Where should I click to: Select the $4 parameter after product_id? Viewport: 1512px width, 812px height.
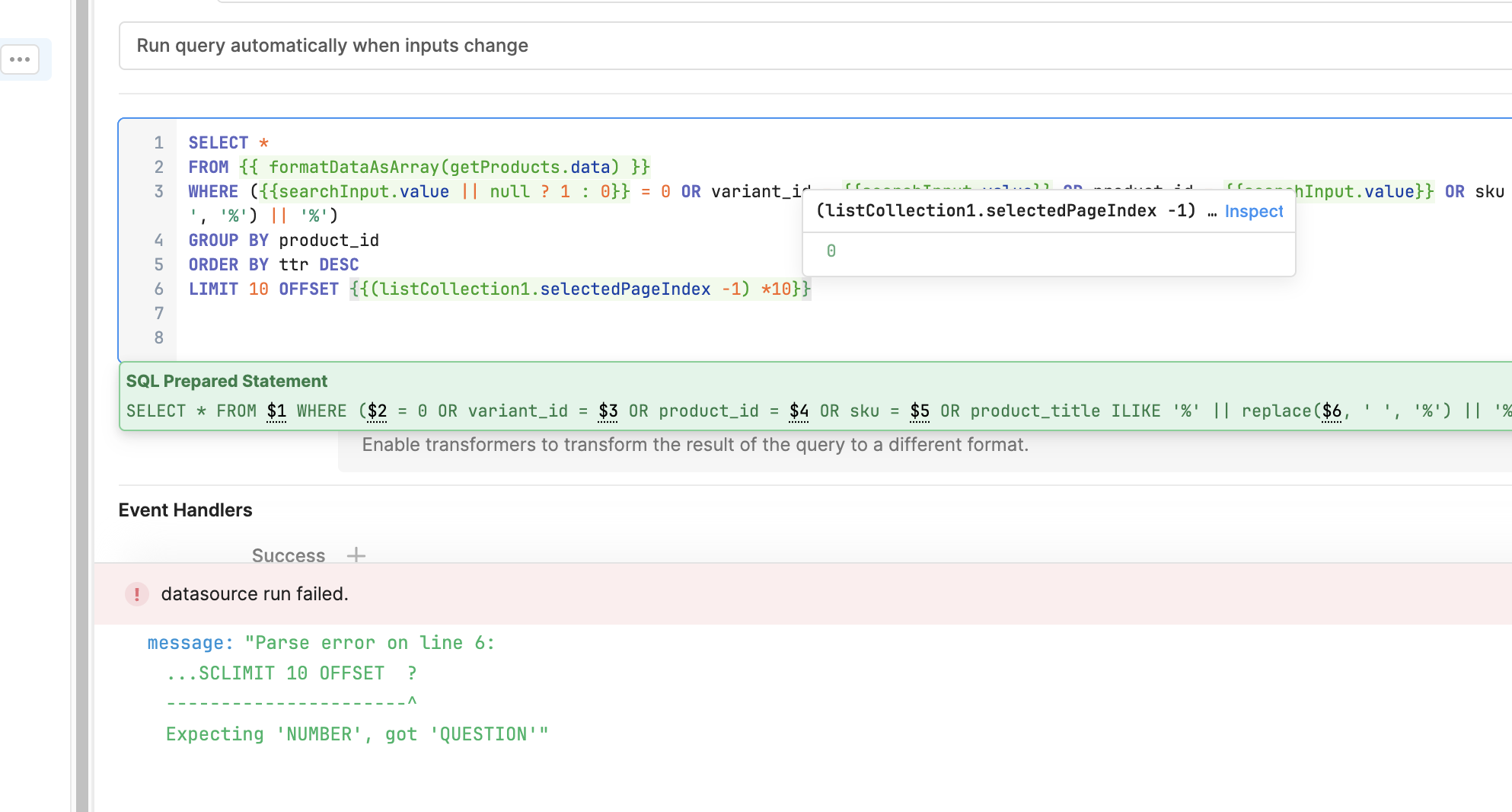click(x=799, y=411)
